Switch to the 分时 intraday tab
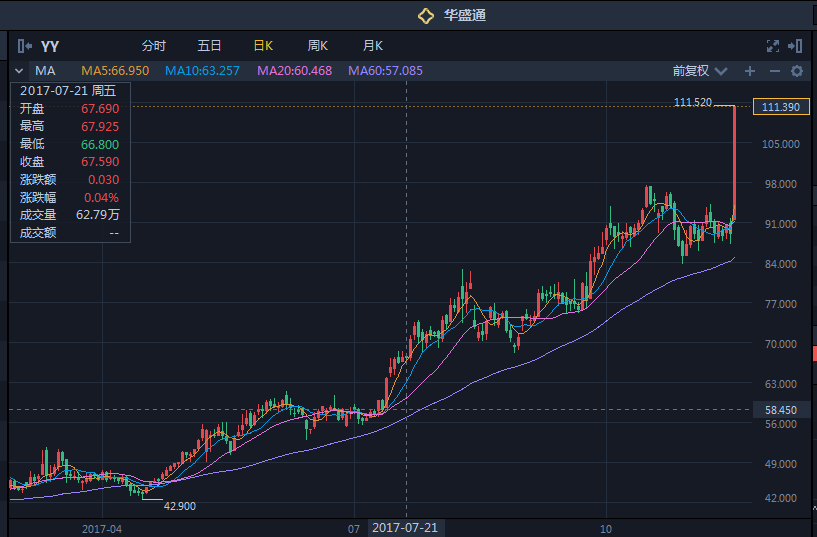817x537 pixels. pos(154,46)
